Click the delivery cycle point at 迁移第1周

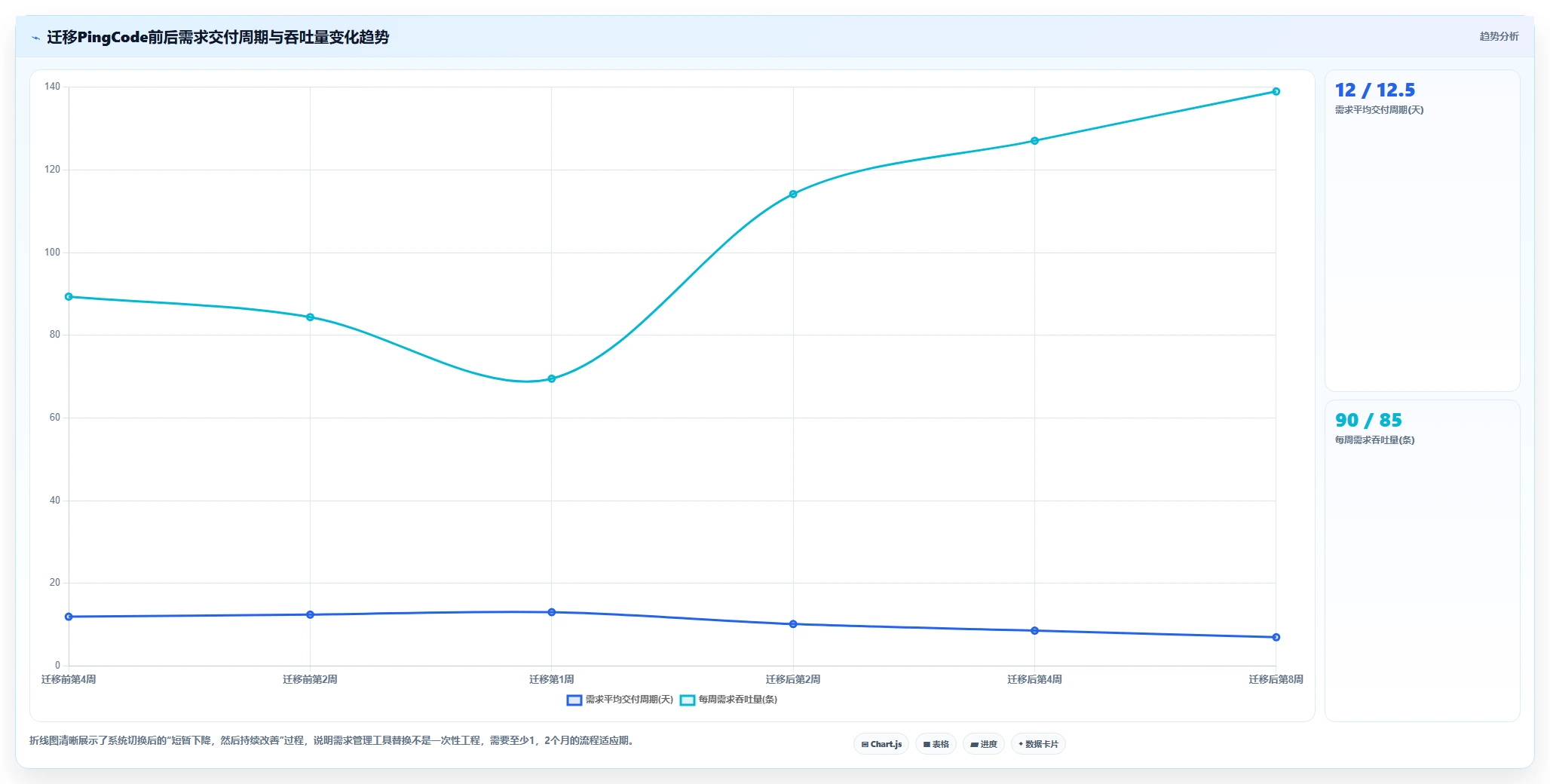(x=552, y=612)
